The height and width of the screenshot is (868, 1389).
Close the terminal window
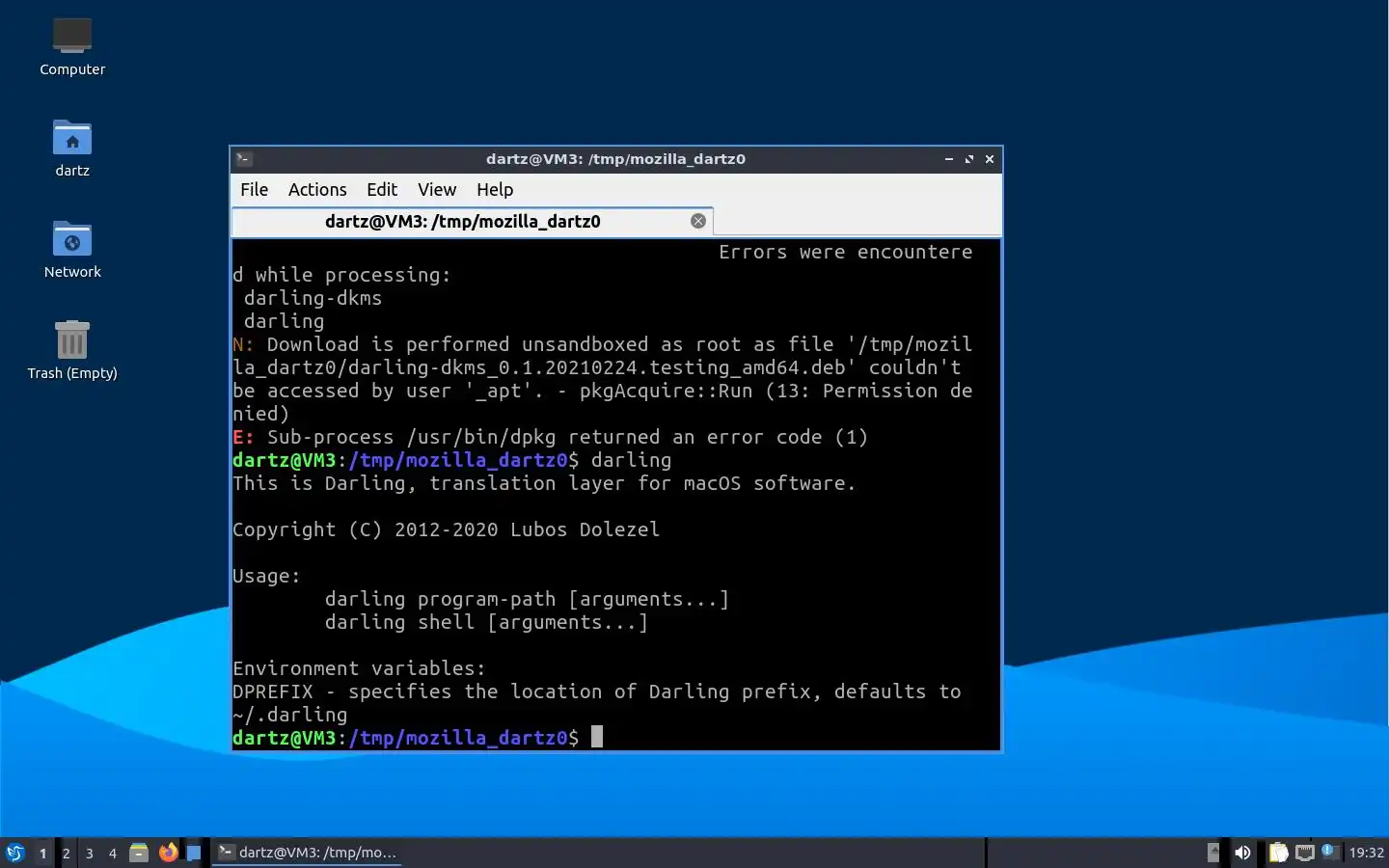[990, 159]
